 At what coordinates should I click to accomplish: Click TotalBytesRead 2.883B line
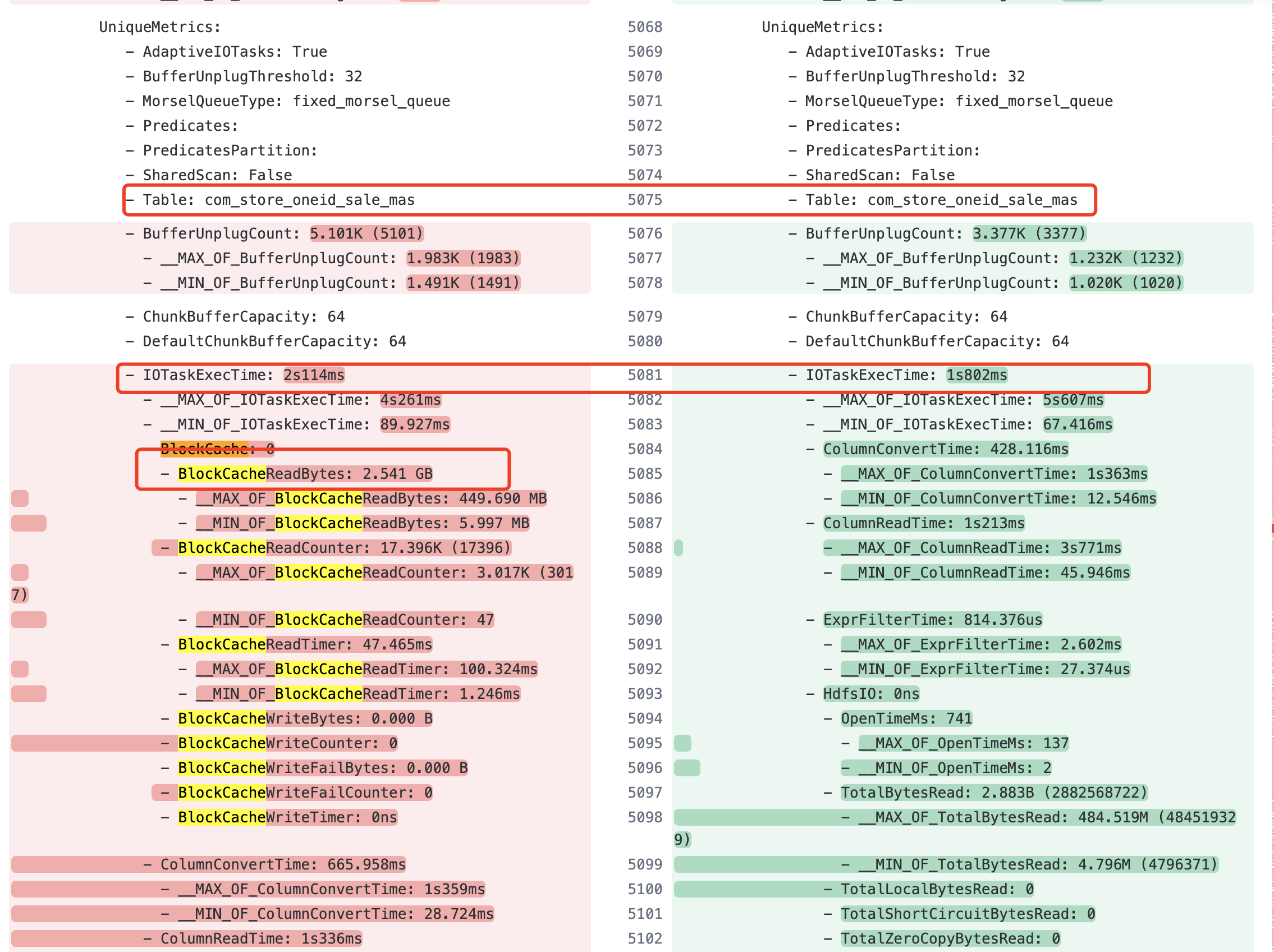(x=993, y=793)
